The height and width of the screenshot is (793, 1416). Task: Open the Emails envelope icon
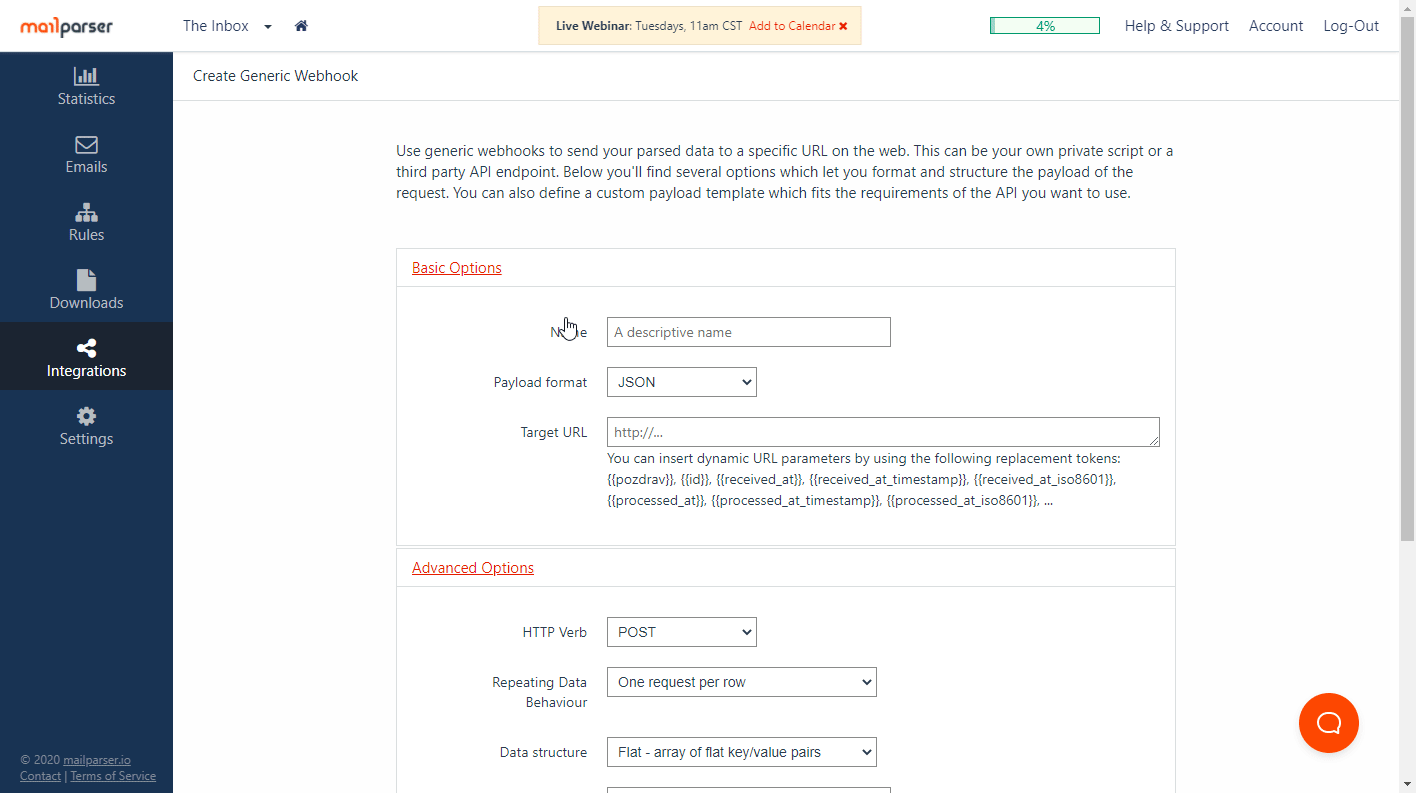(x=86, y=144)
